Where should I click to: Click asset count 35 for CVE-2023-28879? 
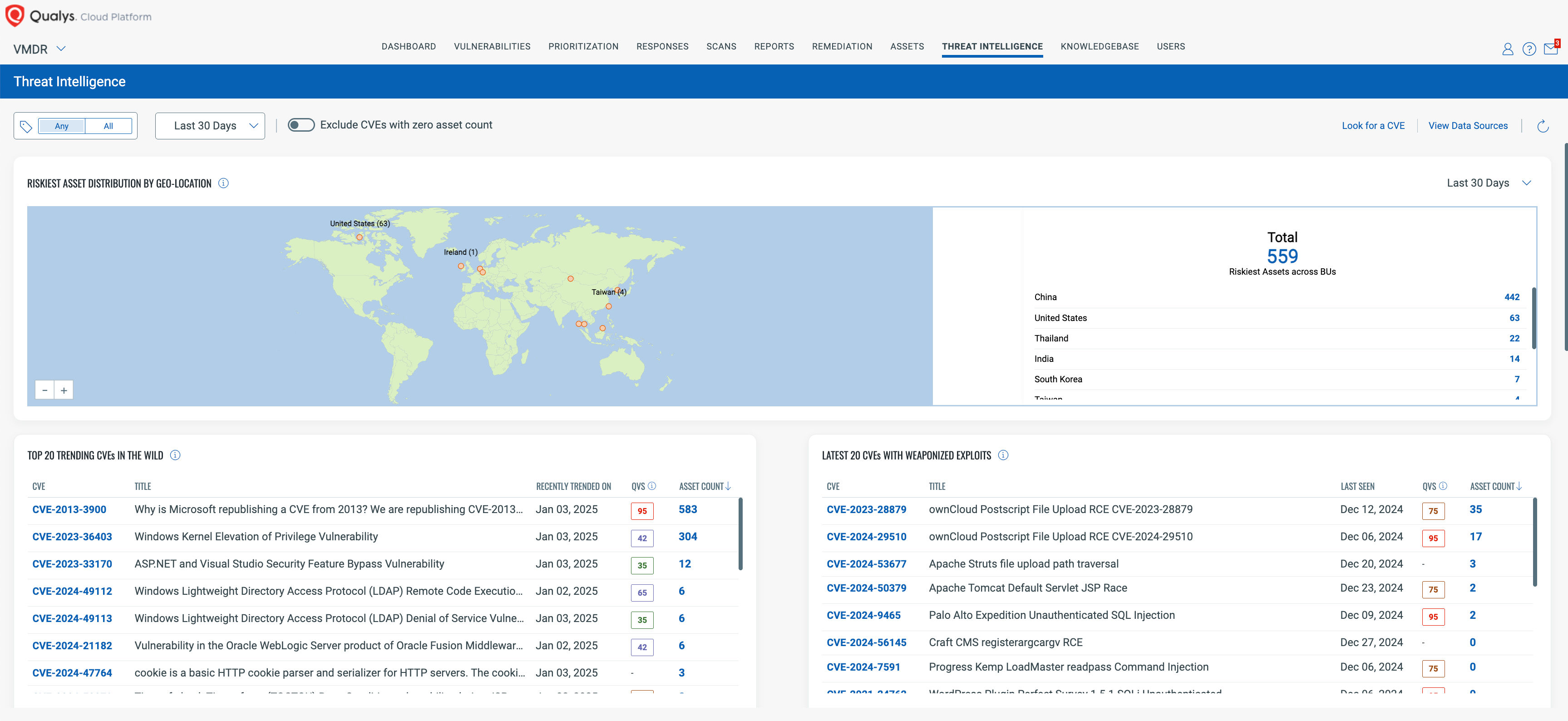tap(1475, 510)
